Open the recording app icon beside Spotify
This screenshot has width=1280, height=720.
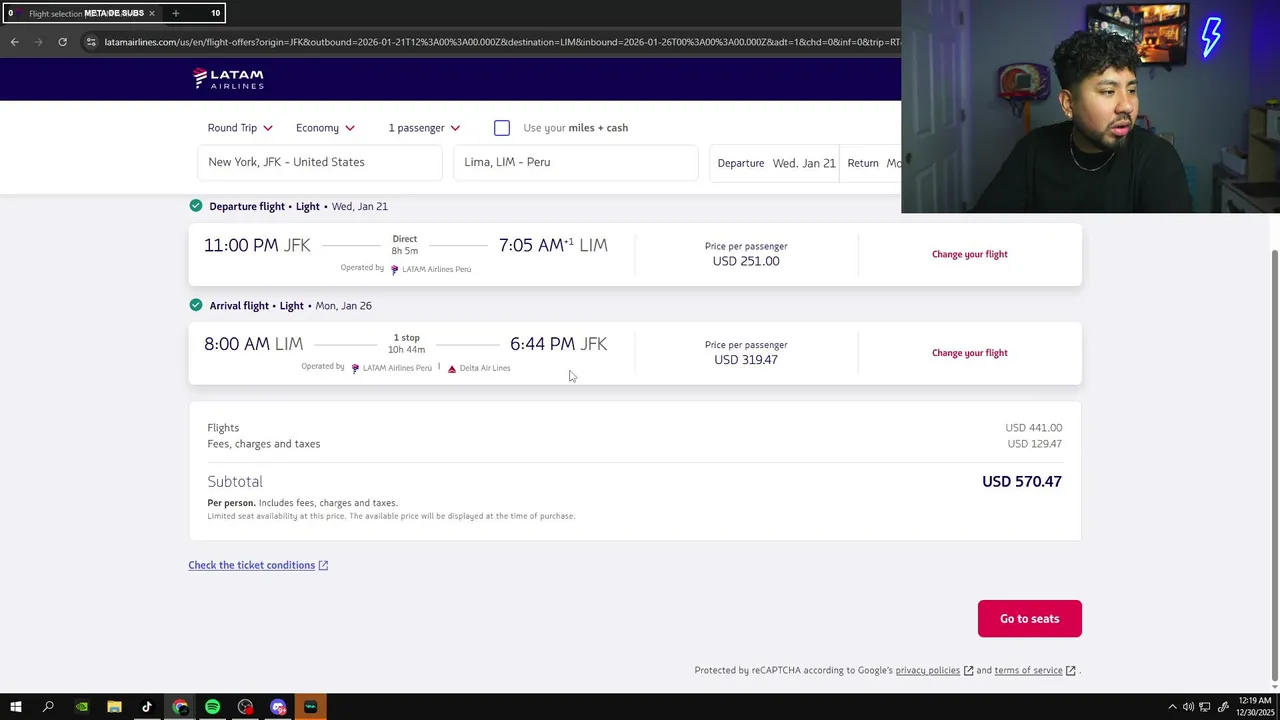click(245, 707)
